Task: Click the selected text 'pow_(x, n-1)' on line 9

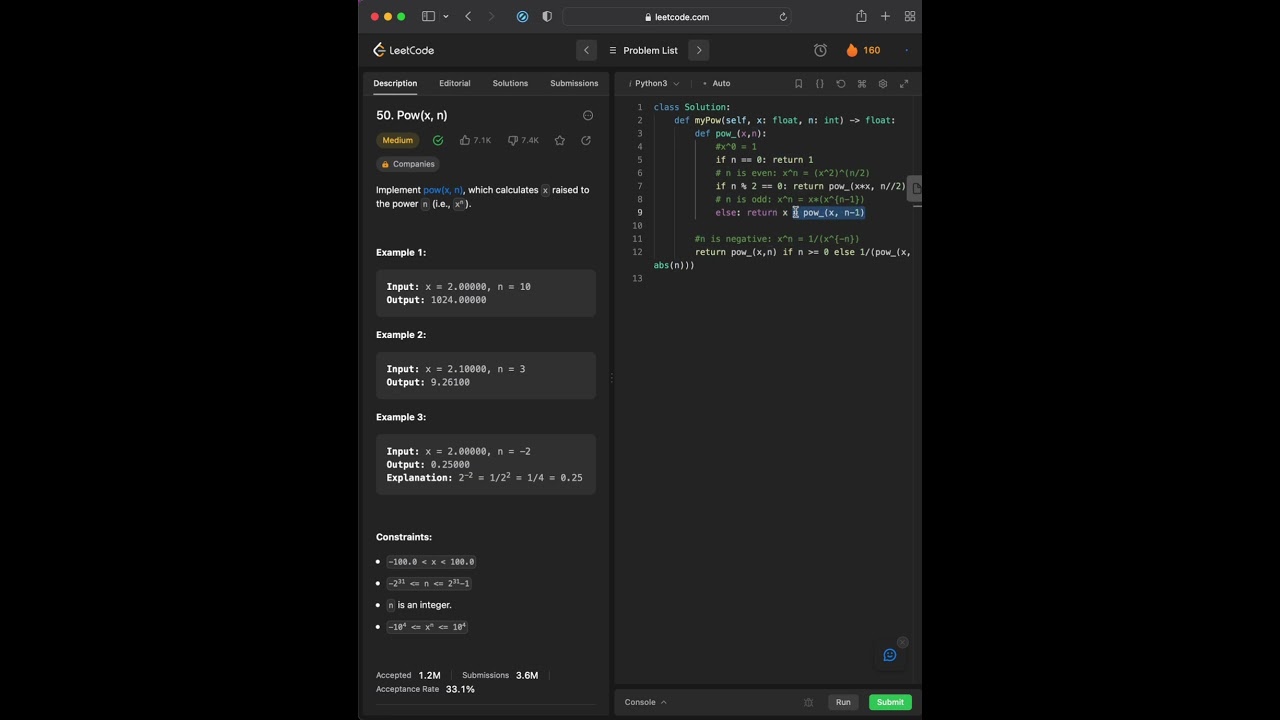Action: (x=833, y=212)
